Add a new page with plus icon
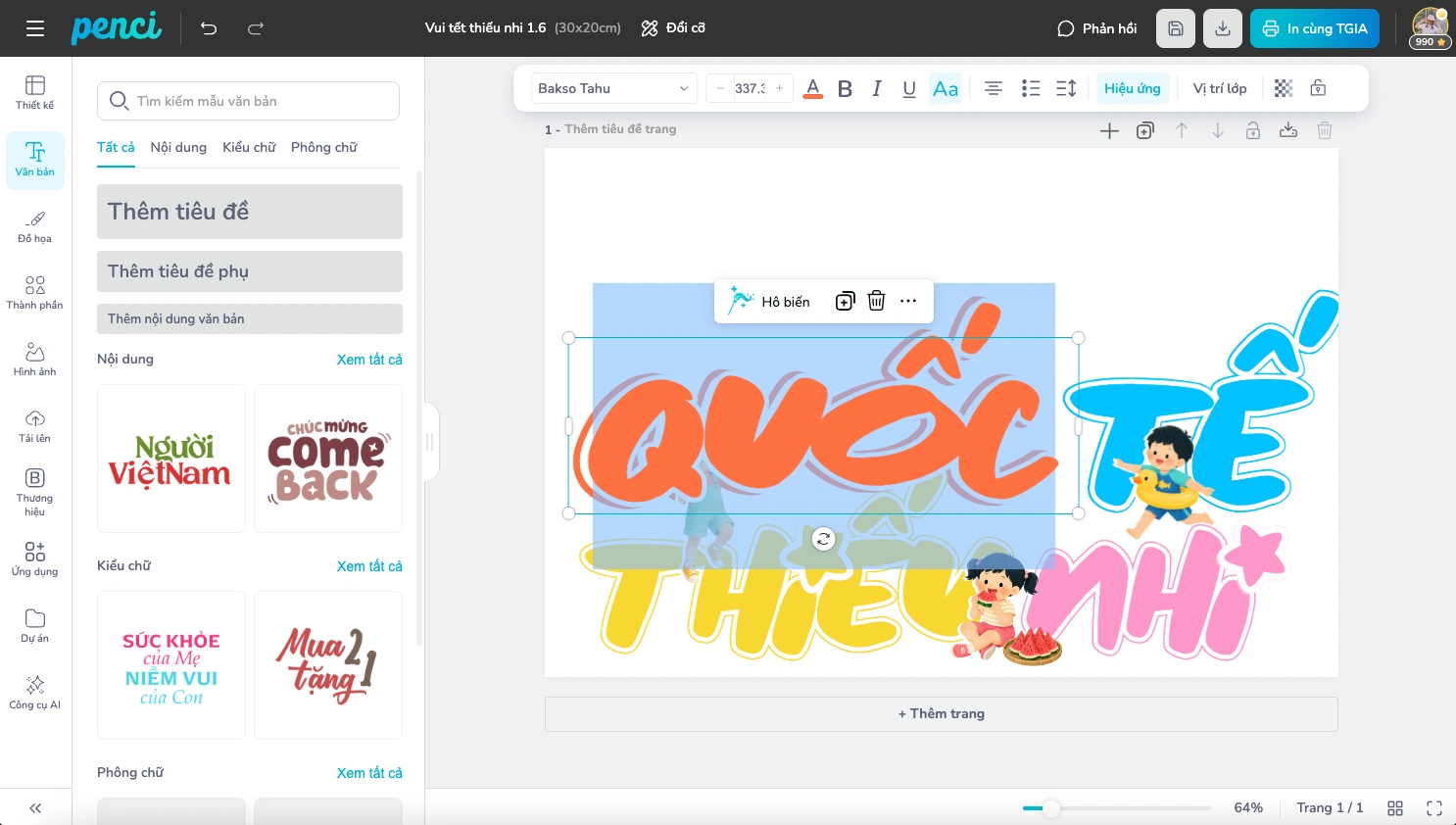The height and width of the screenshot is (825, 1456). coord(1109,131)
